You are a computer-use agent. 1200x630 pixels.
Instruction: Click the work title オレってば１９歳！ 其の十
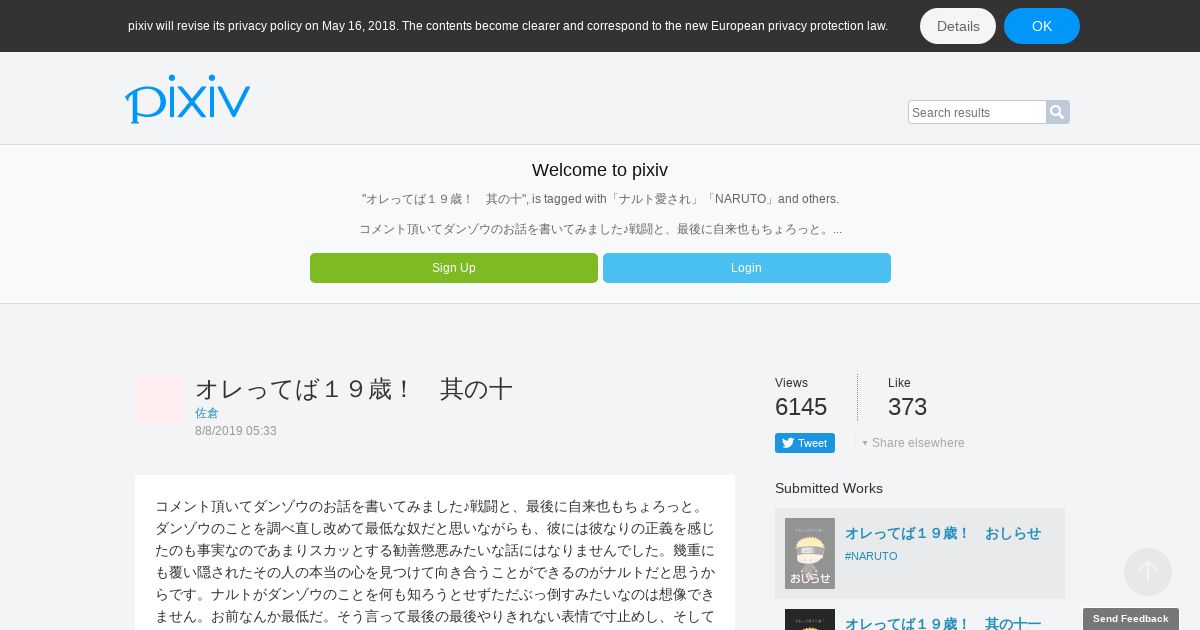click(x=354, y=389)
